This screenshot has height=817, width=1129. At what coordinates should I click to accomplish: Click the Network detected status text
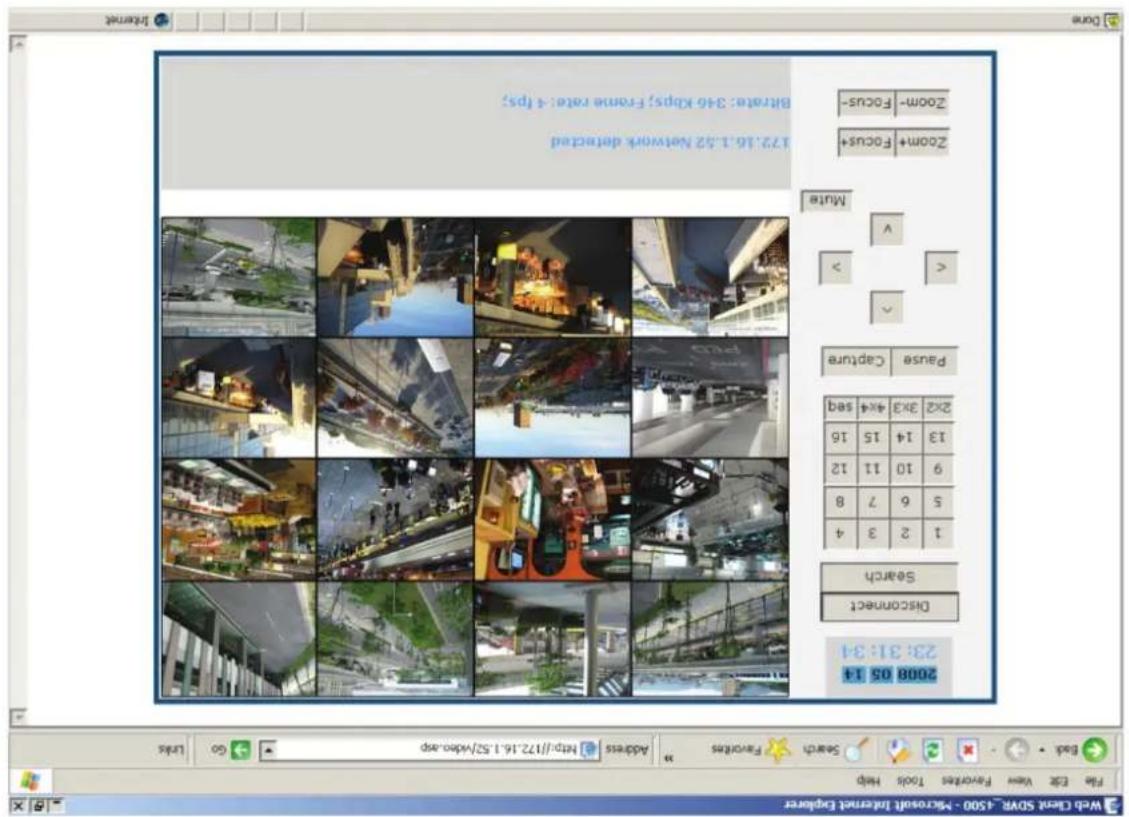point(670,142)
